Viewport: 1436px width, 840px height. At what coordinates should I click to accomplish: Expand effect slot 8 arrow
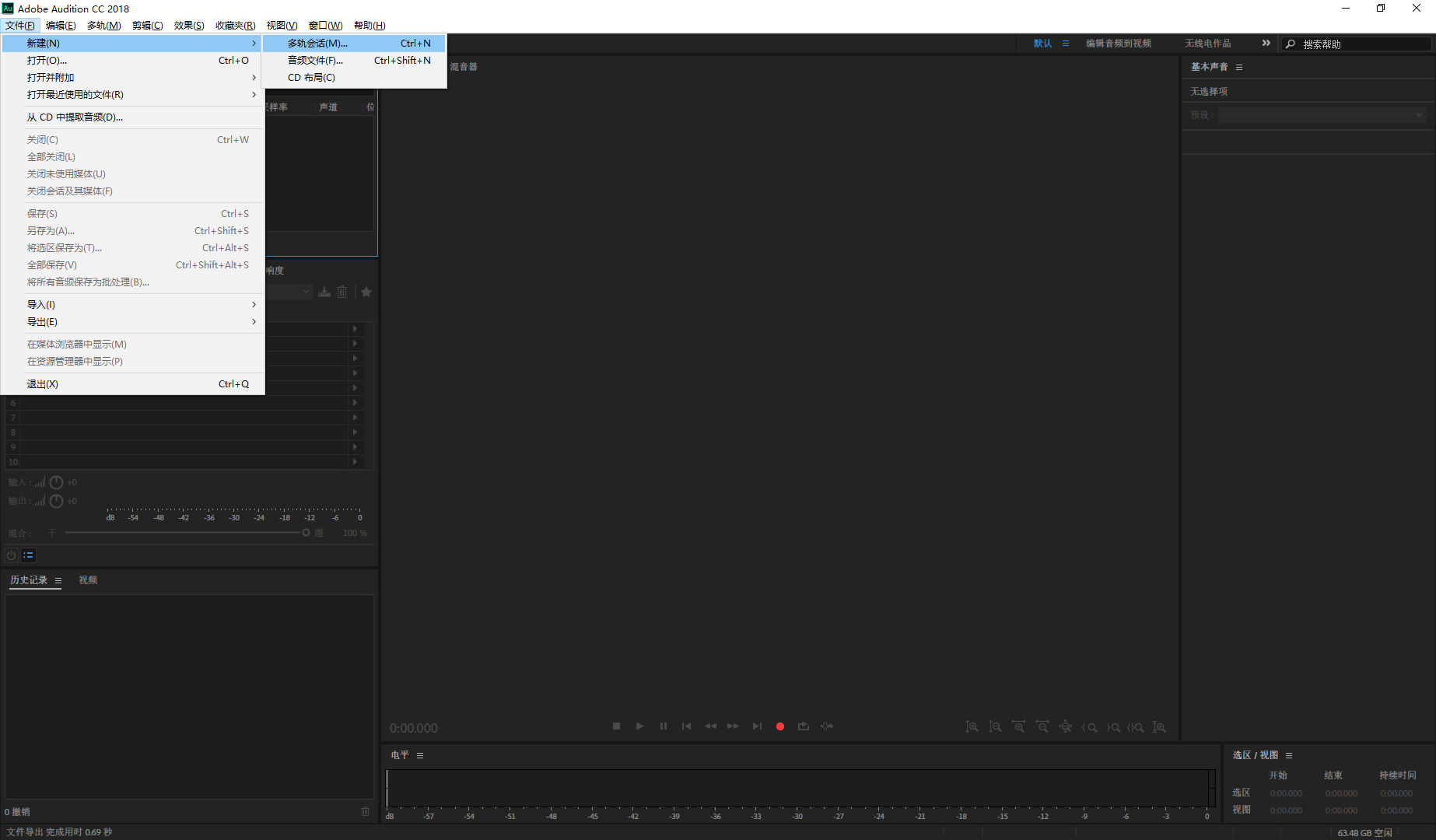[x=355, y=432]
